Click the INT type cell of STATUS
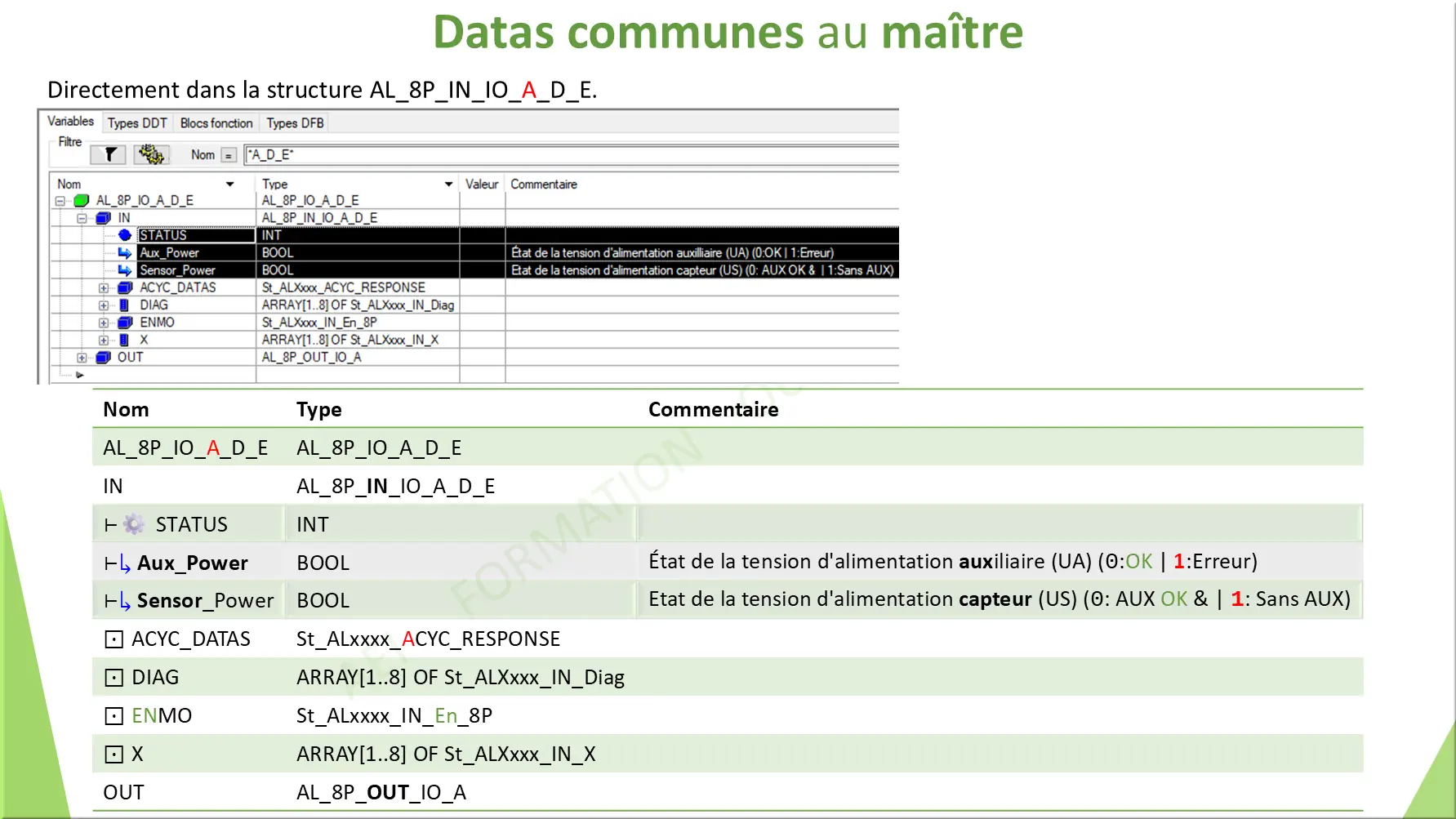The image size is (1456, 819). coord(358,235)
